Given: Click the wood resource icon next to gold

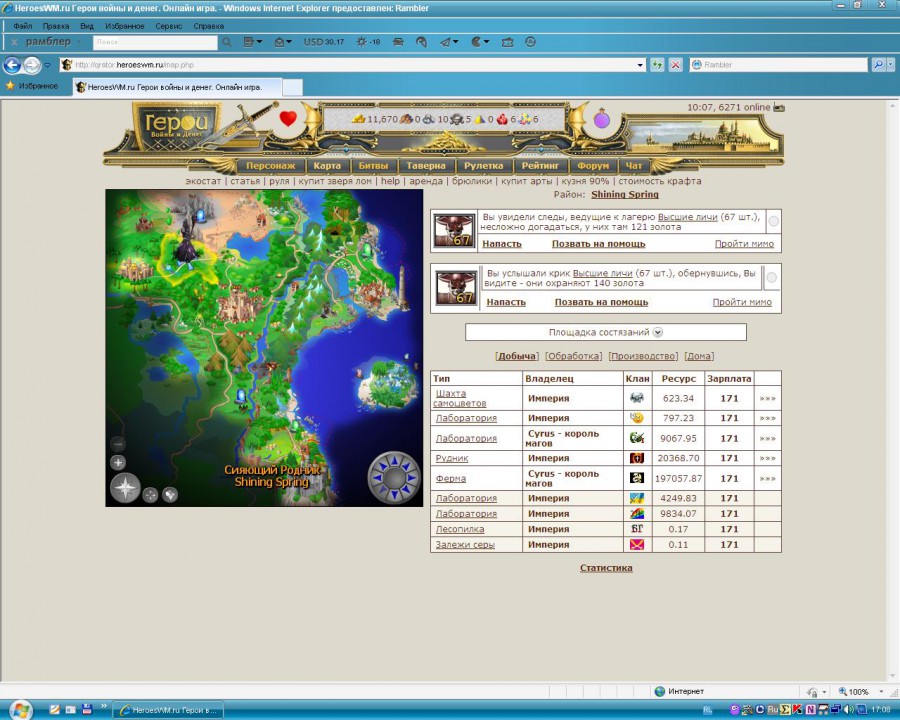Looking at the screenshot, I should [x=406, y=119].
